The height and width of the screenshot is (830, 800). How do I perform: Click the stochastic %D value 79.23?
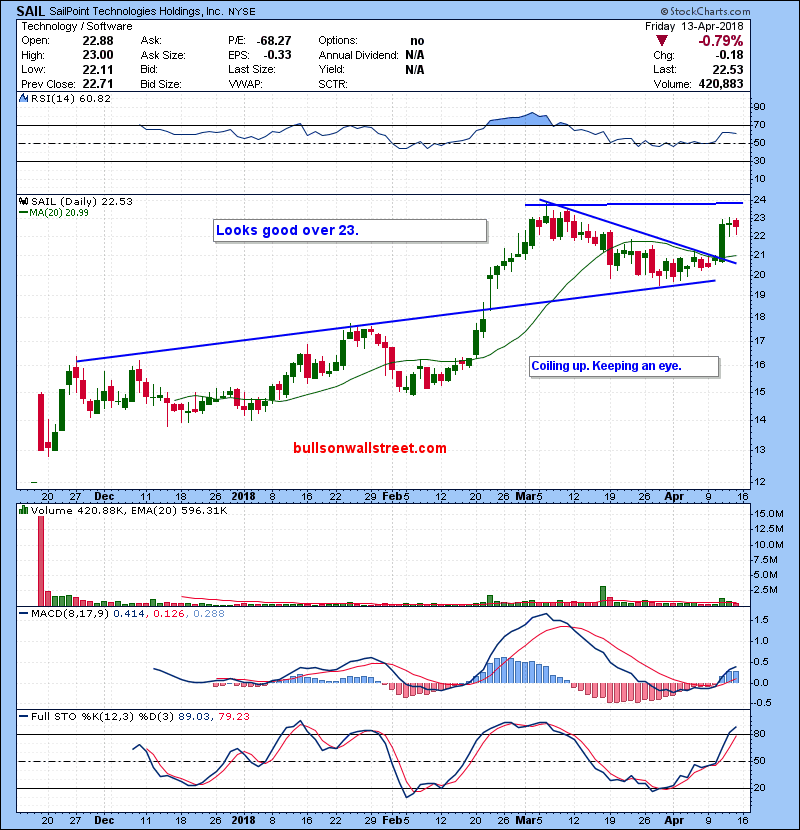pyautogui.click(x=233, y=716)
